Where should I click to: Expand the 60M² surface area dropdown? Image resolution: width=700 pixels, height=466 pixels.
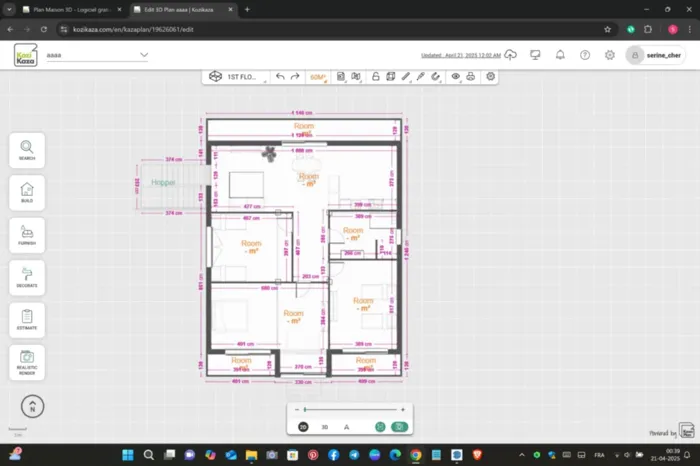click(319, 76)
